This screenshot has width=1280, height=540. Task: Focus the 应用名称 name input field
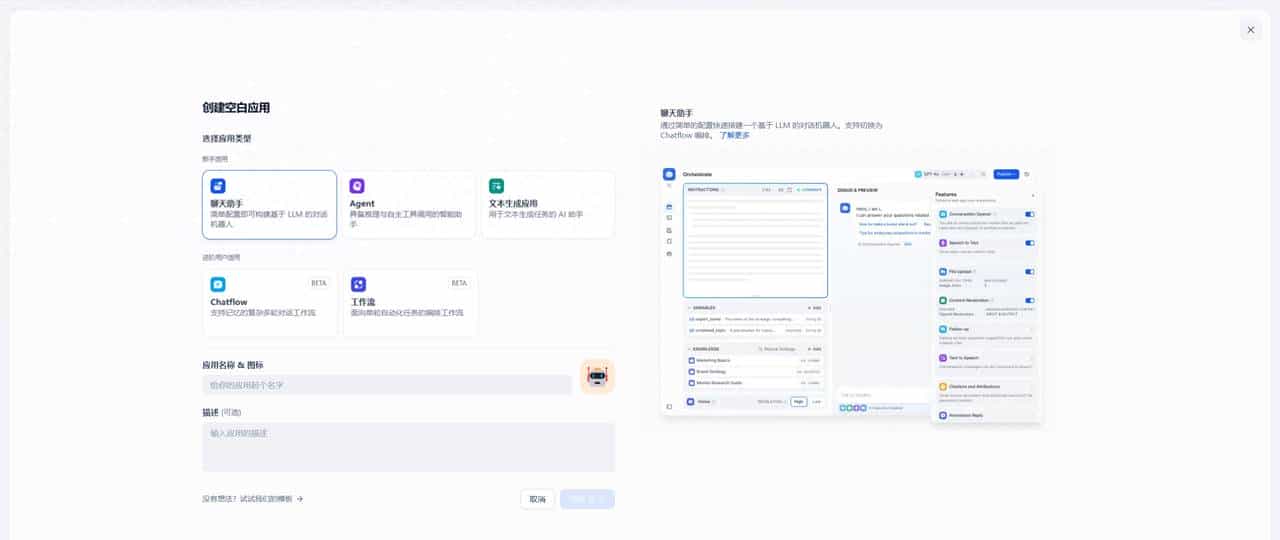[x=387, y=385]
